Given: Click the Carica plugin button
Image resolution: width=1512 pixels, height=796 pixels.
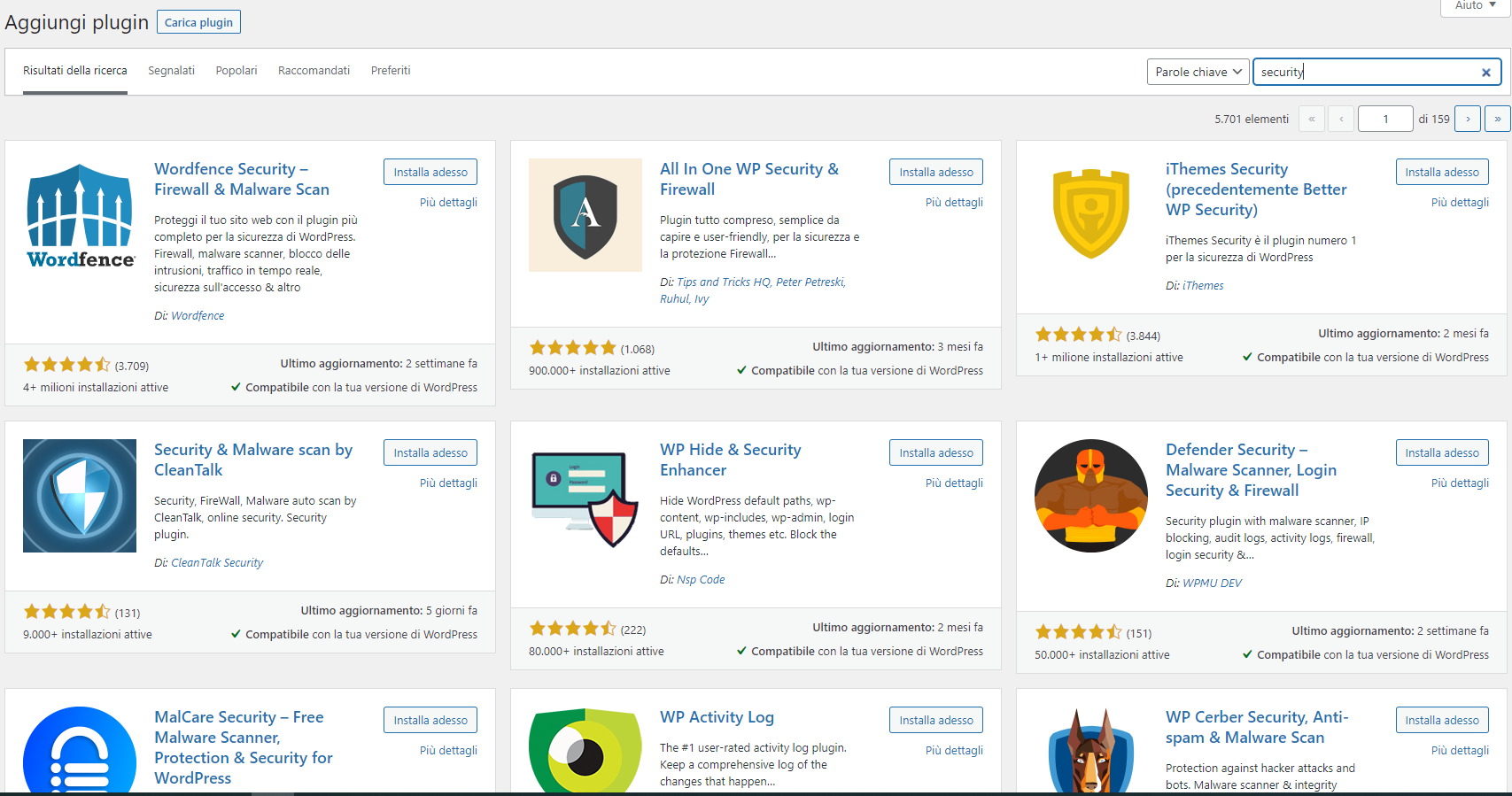Looking at the screenshot, I should coord(198,22).
